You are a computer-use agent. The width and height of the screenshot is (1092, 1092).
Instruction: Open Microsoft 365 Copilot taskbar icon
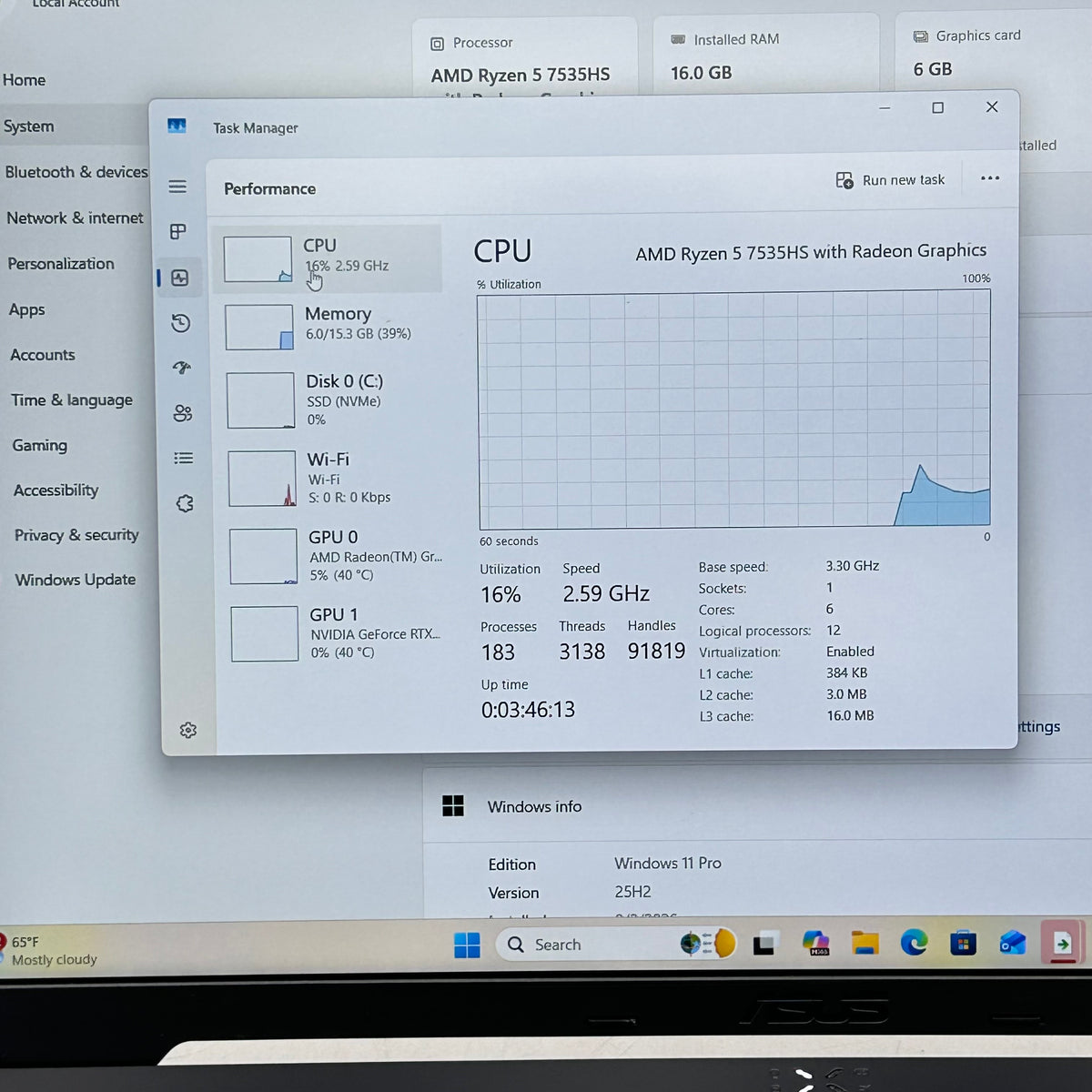816,943
